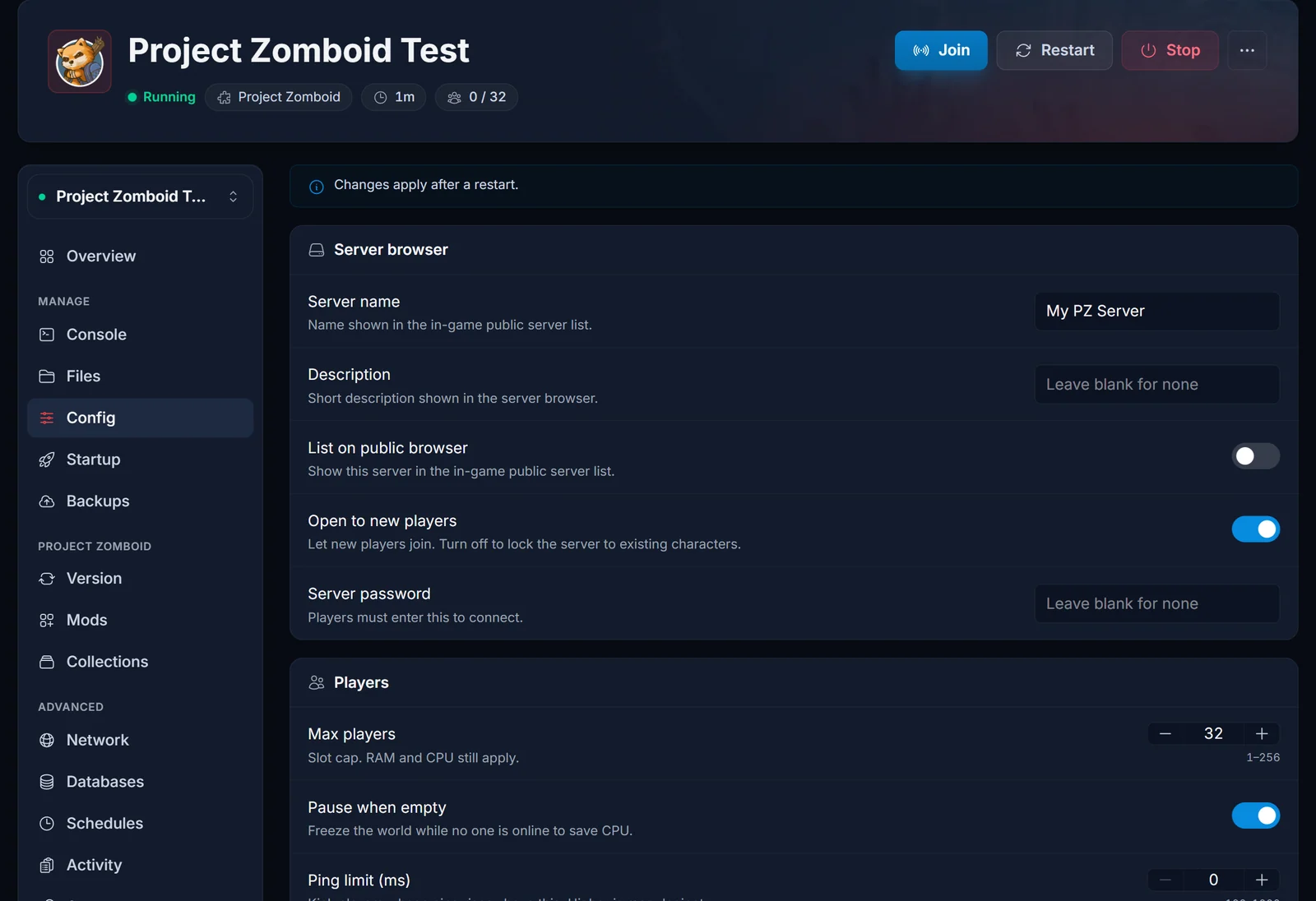The height and width of the screenshot is (901, 1316).
Task: Click the Players section icon
Action: click(317, 682)
